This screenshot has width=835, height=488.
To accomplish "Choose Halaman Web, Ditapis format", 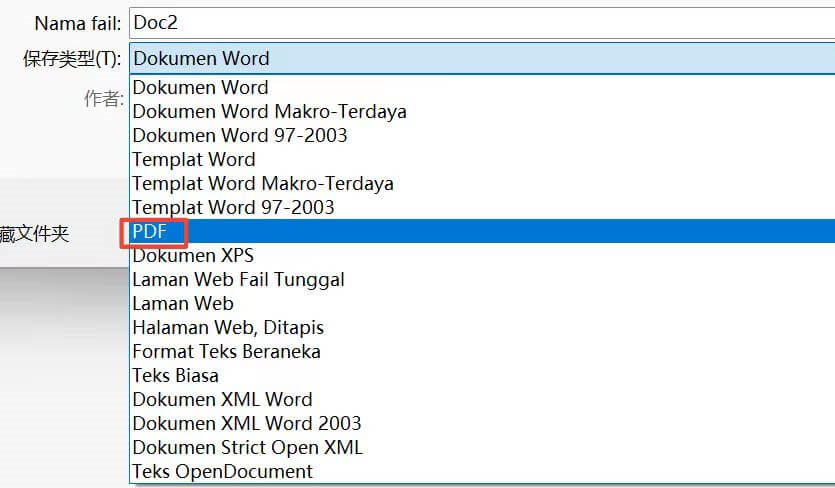I will tap(228, 327).
